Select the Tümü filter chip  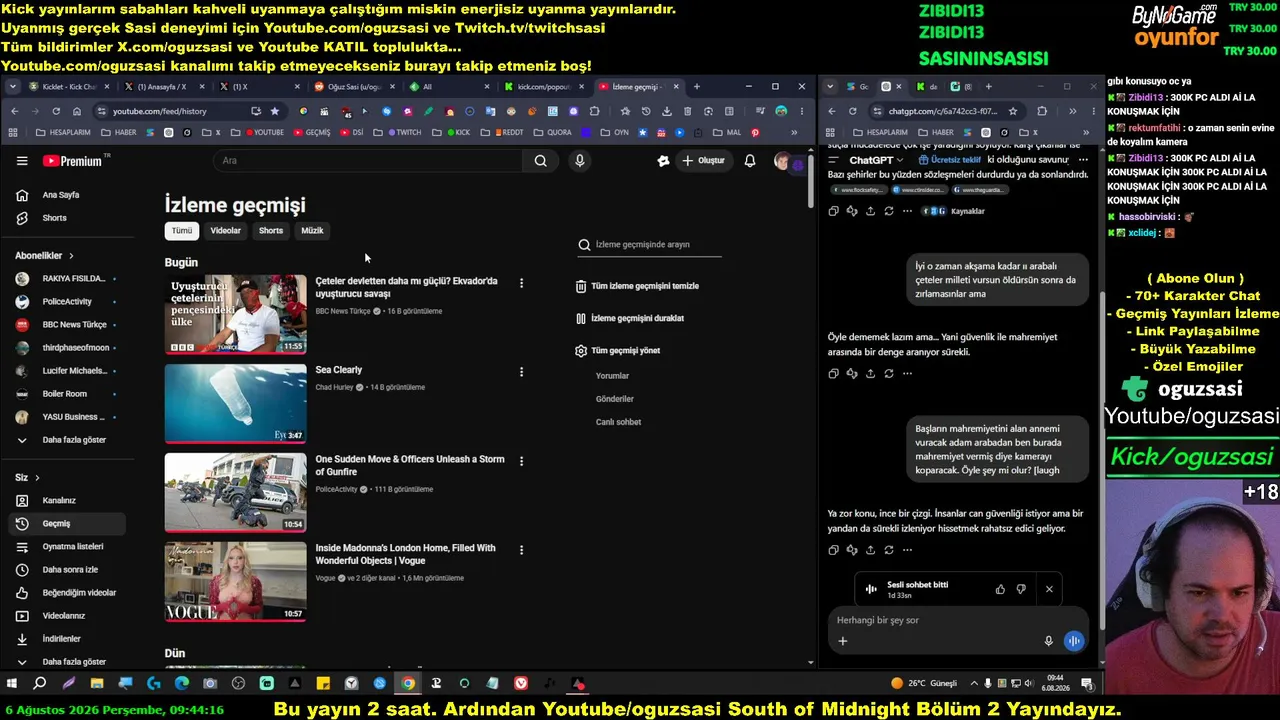click(181, 231)
